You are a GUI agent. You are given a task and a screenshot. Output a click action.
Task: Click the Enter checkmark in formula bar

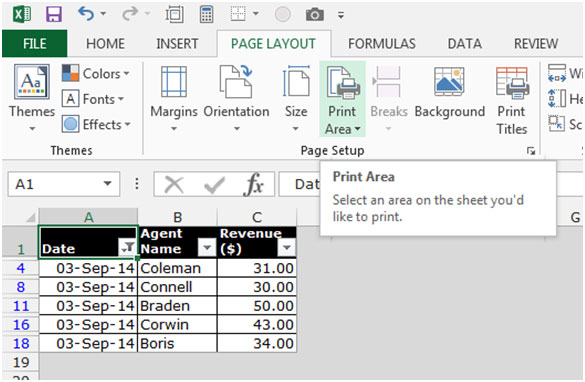click(214, 185)
